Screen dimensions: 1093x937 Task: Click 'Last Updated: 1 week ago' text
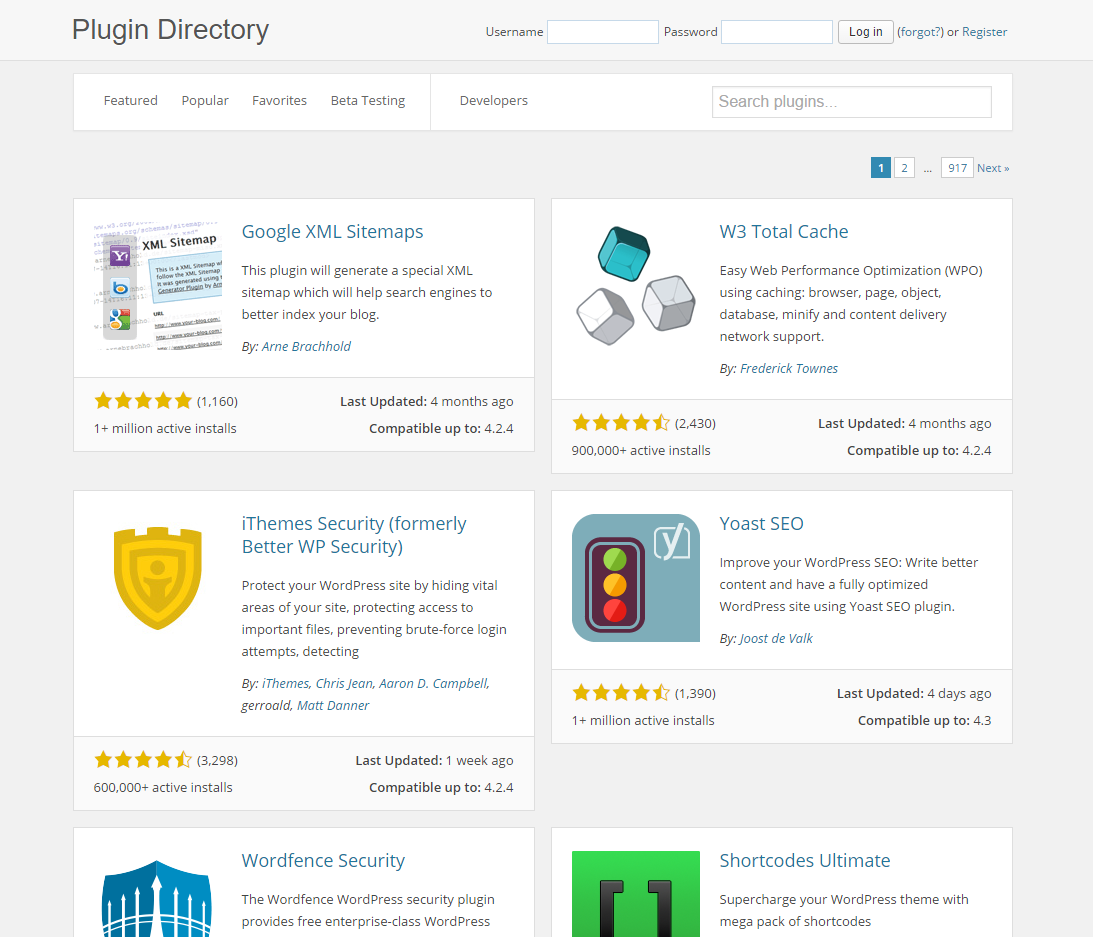click(434, 760)
